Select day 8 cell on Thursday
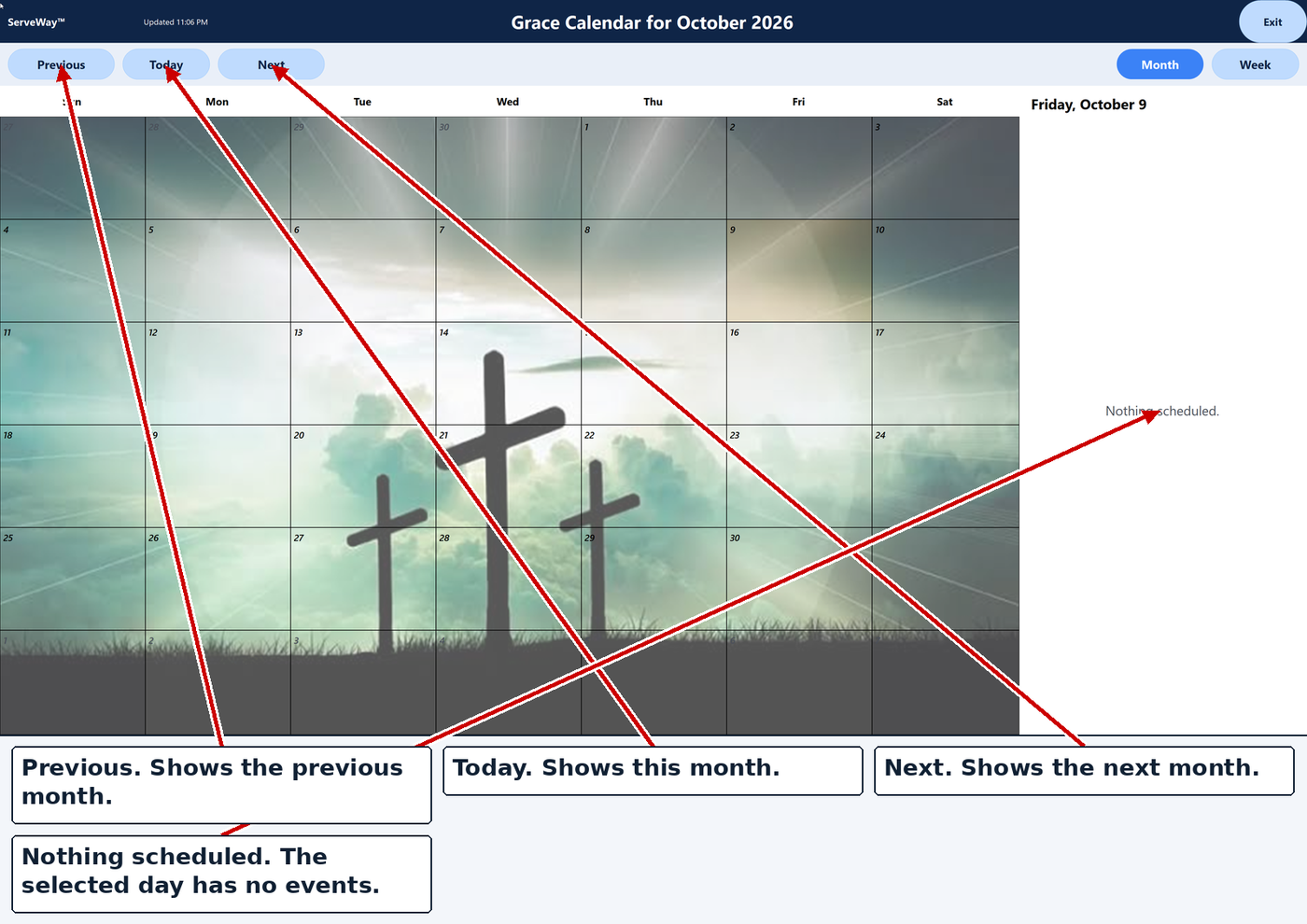This screenshot has height=924, width=1307. tap(653, 271)
